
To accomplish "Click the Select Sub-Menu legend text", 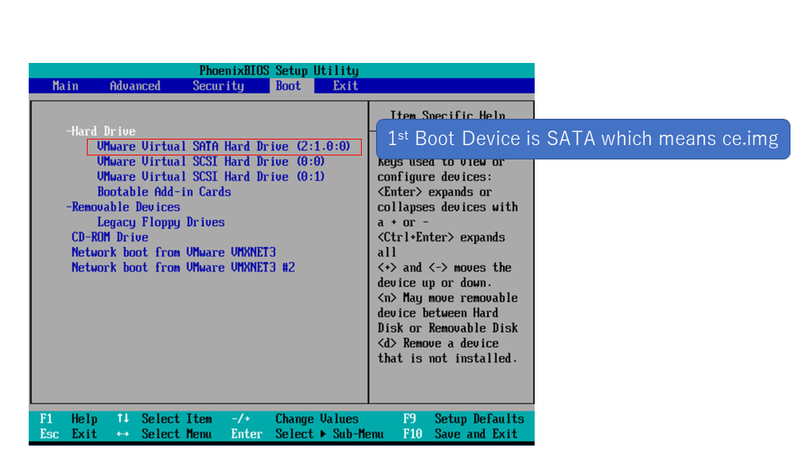I will coord(330,434).
